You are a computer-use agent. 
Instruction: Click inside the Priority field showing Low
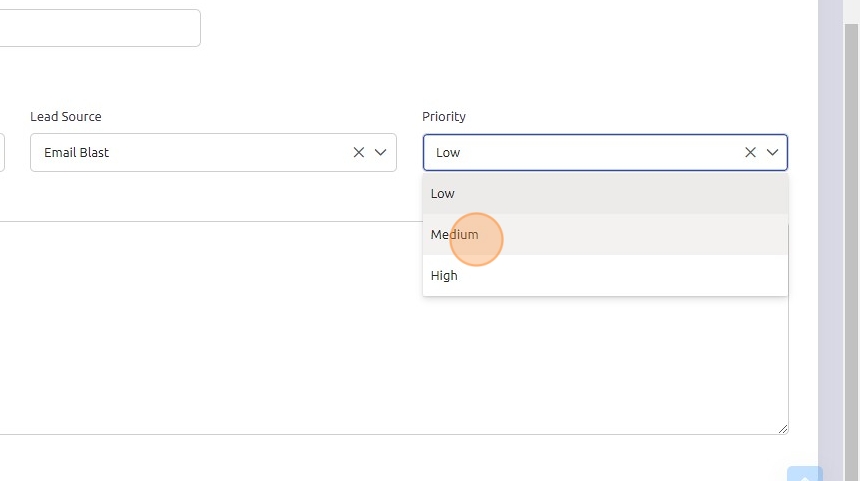(580, 153)
